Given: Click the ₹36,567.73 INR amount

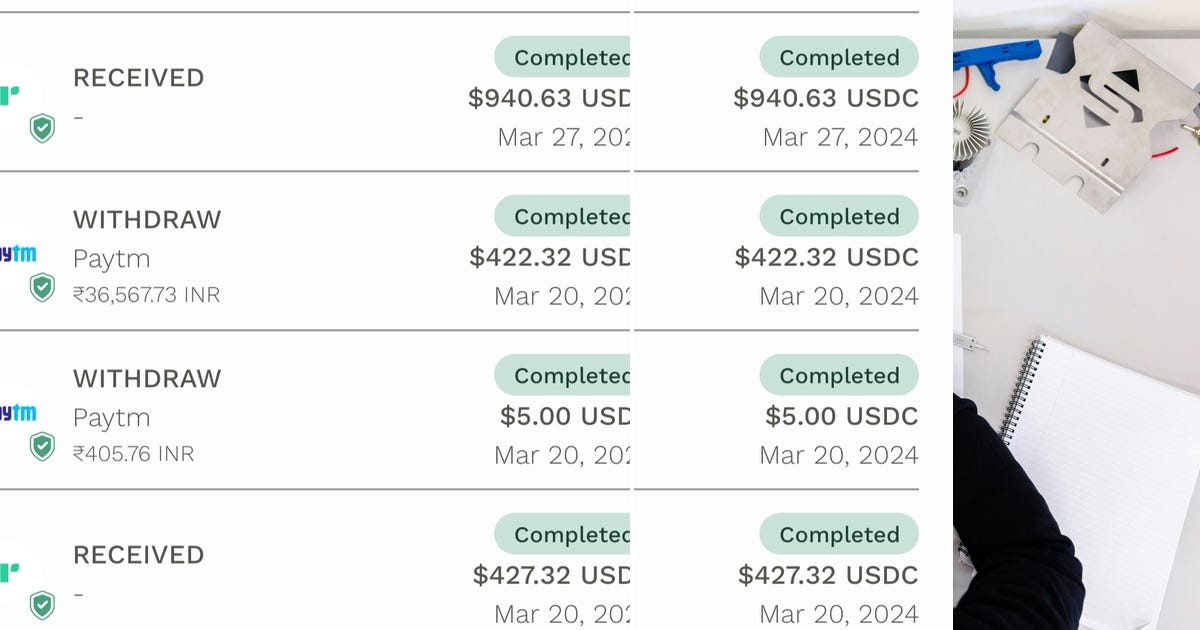Looking at the screenshot, I should pos(146,295).
